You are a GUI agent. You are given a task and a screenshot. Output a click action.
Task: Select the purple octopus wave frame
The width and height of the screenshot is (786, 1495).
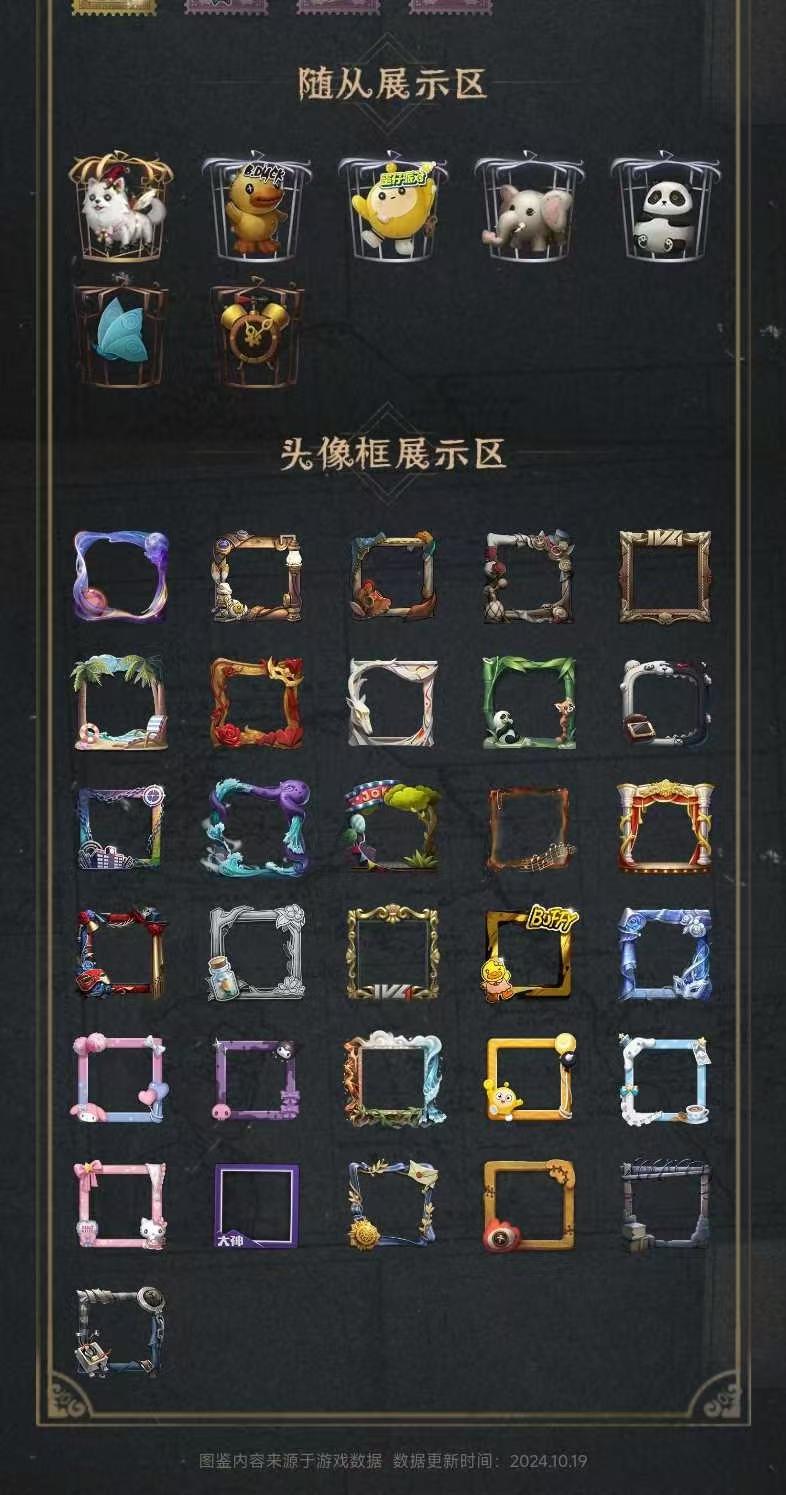coord(259,827)
